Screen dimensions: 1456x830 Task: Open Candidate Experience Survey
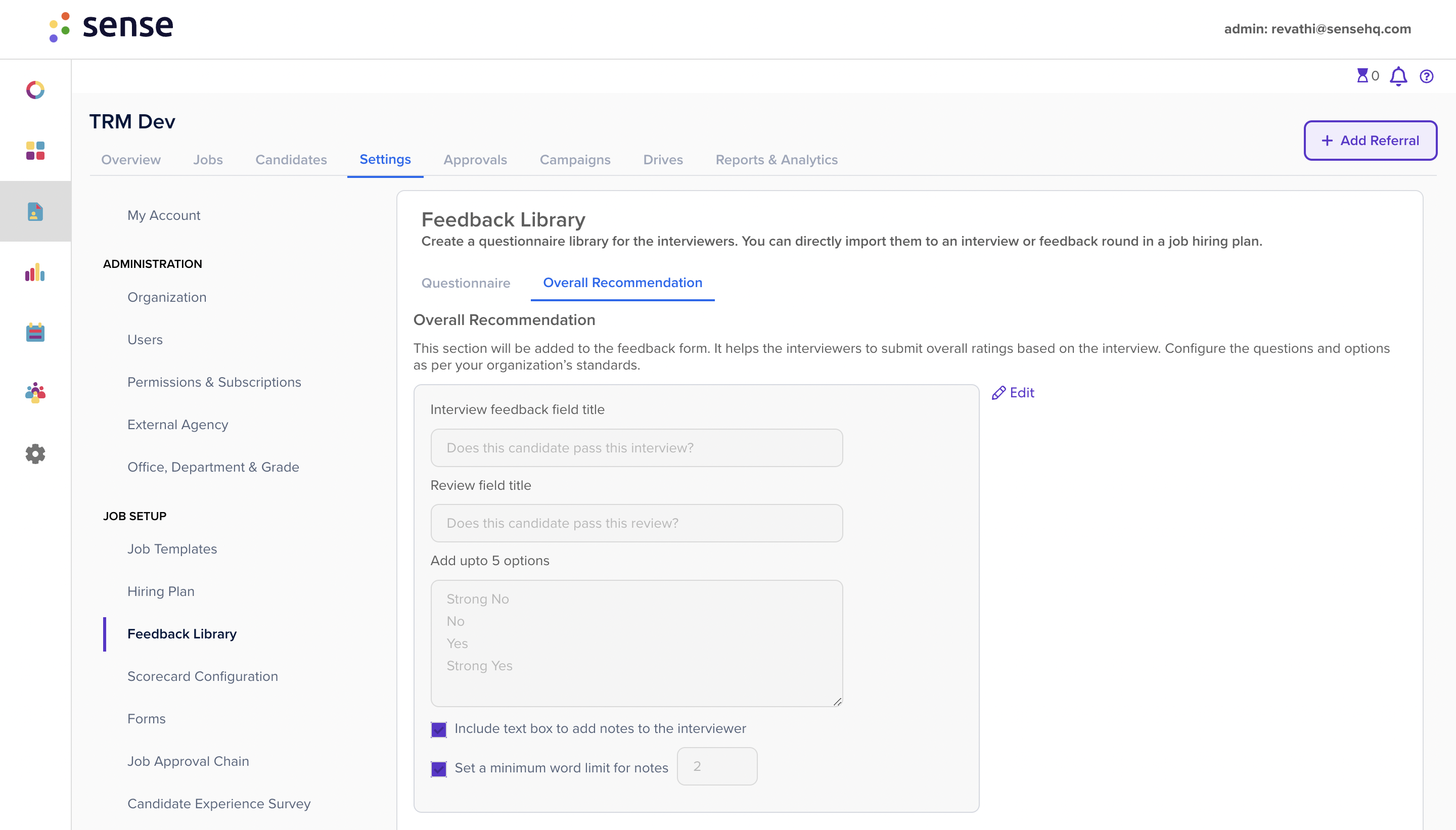pyautogui.click(x=218, y=804)
